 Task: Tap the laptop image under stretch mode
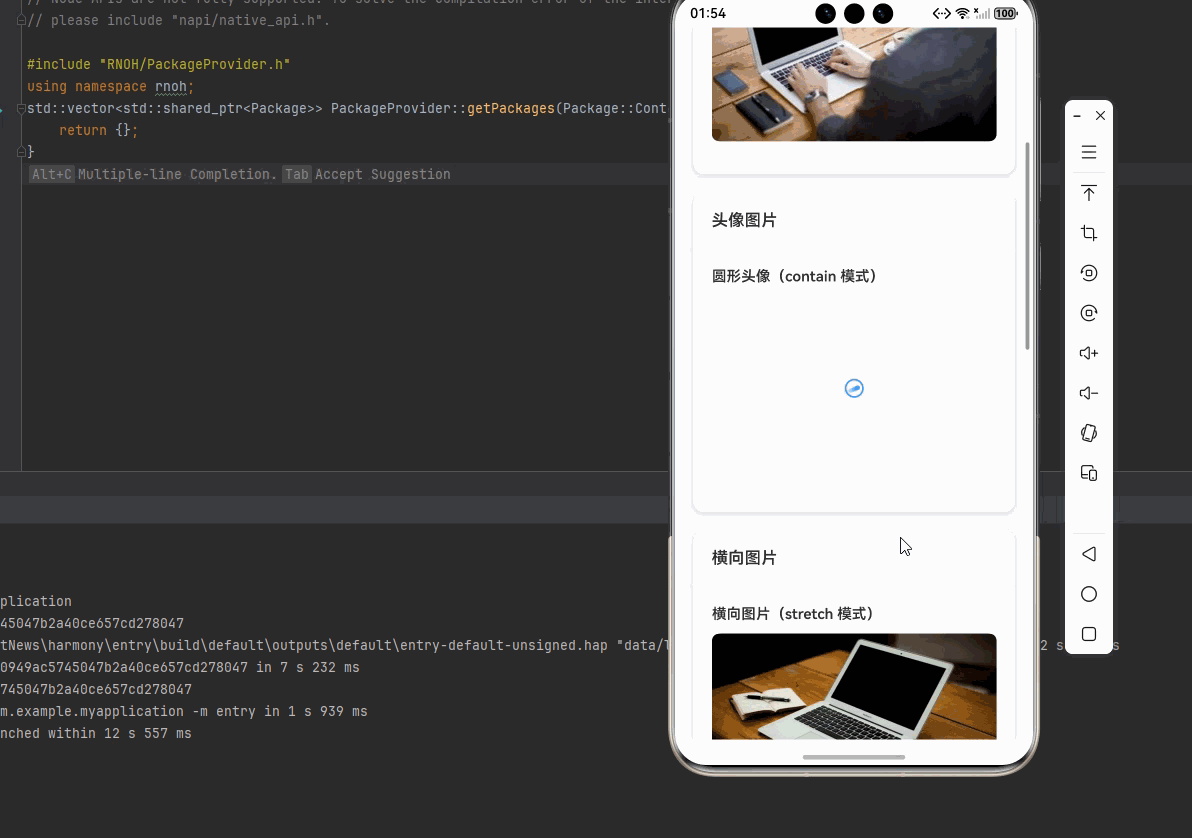pos(854,686)
